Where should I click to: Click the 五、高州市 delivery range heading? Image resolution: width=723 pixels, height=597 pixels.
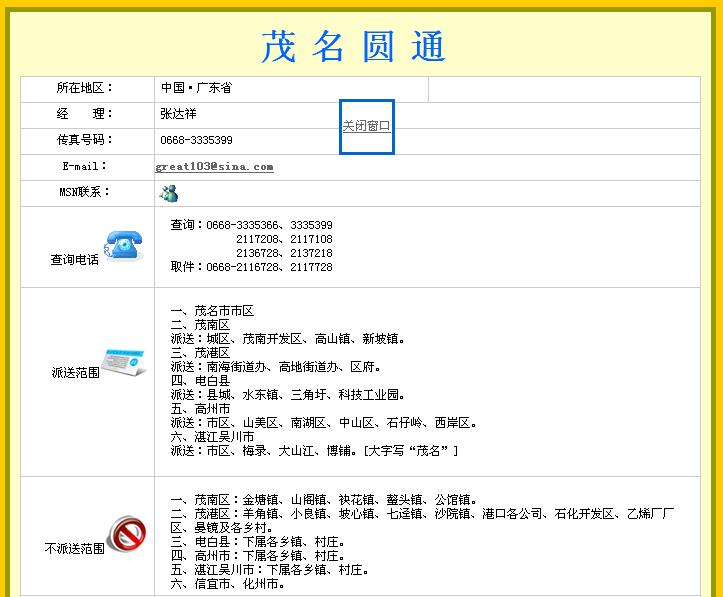point(201,409)
